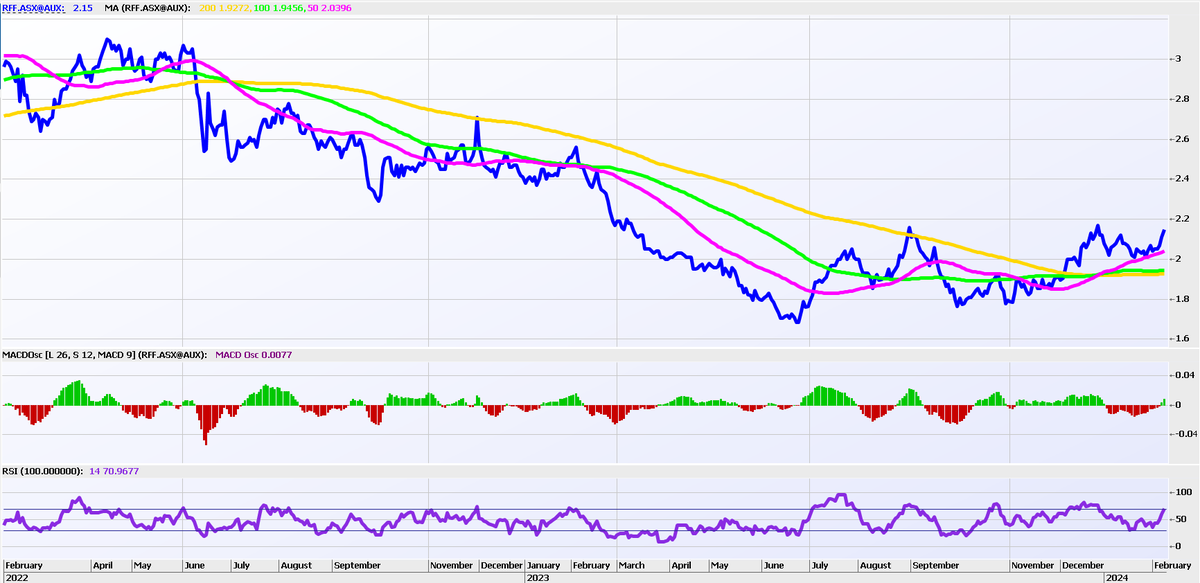Click the 2.8 price axis label
The width and height of the screenshot is (1200, 583).
(x=1183, y=99)
